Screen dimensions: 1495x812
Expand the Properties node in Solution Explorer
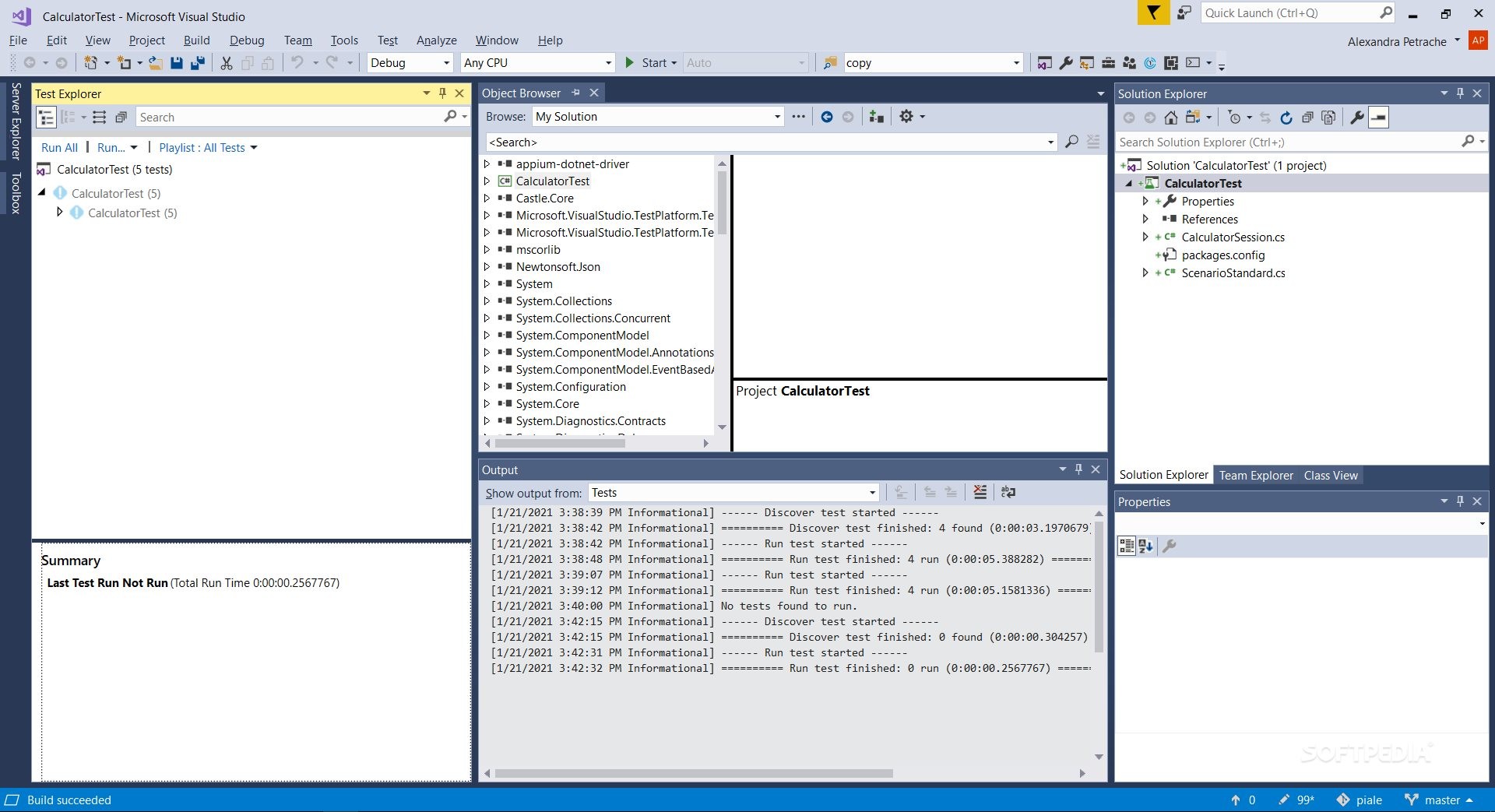pyautogui.click(x=1145, y=201)
